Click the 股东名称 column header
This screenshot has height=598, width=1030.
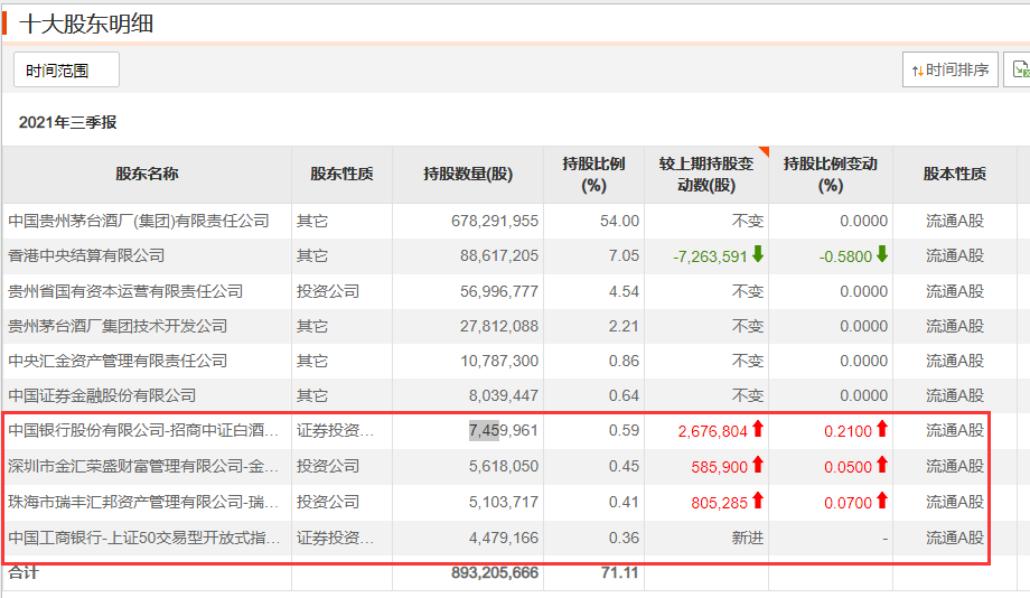(x=147, y=173)
